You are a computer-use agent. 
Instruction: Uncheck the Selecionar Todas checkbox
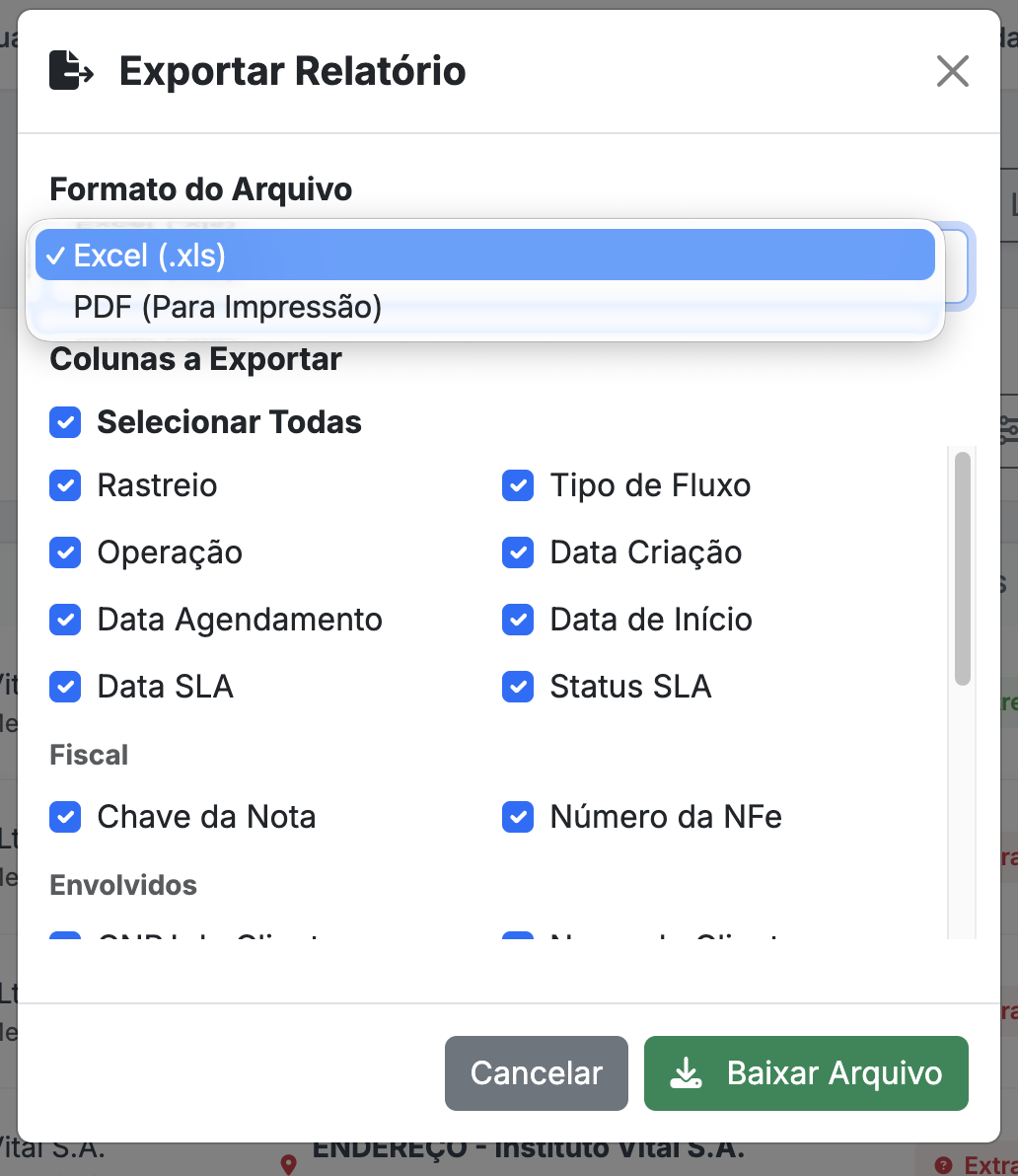pyautogui.click(x=65, y=422)
